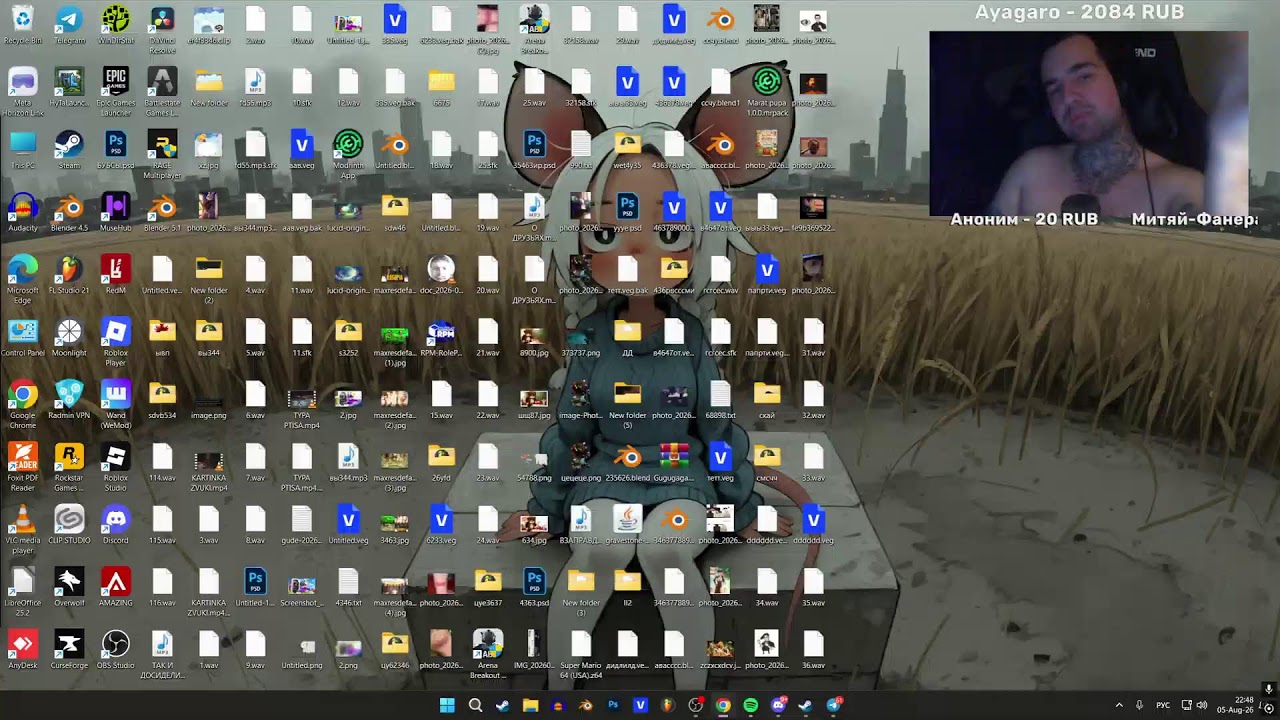Select the 6233.veg Vegas project file
Viewport: 1280px width, 720px height.
(441, 525)
